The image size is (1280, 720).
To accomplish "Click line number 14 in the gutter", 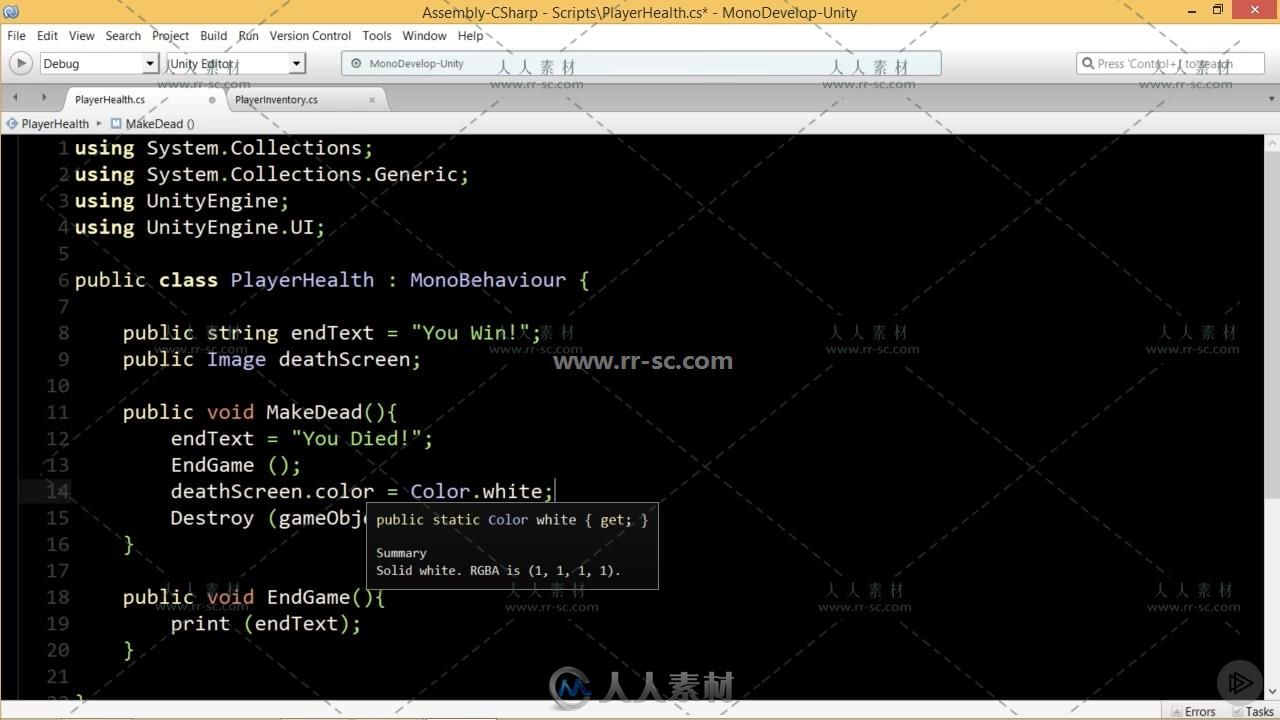I will point(58,491).
